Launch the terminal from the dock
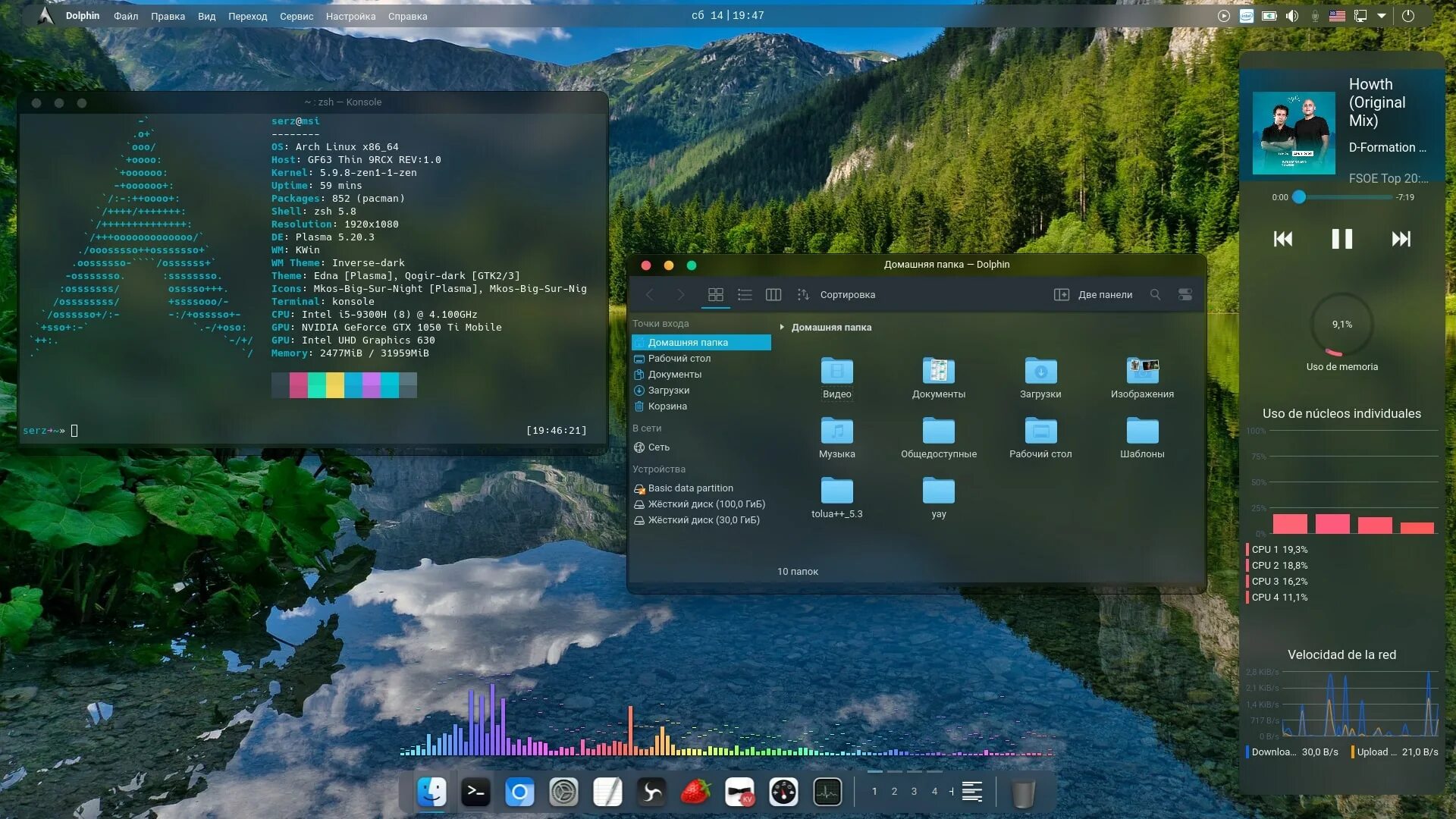This screenshot has width=1456, height=819. [x=475, y=792]
